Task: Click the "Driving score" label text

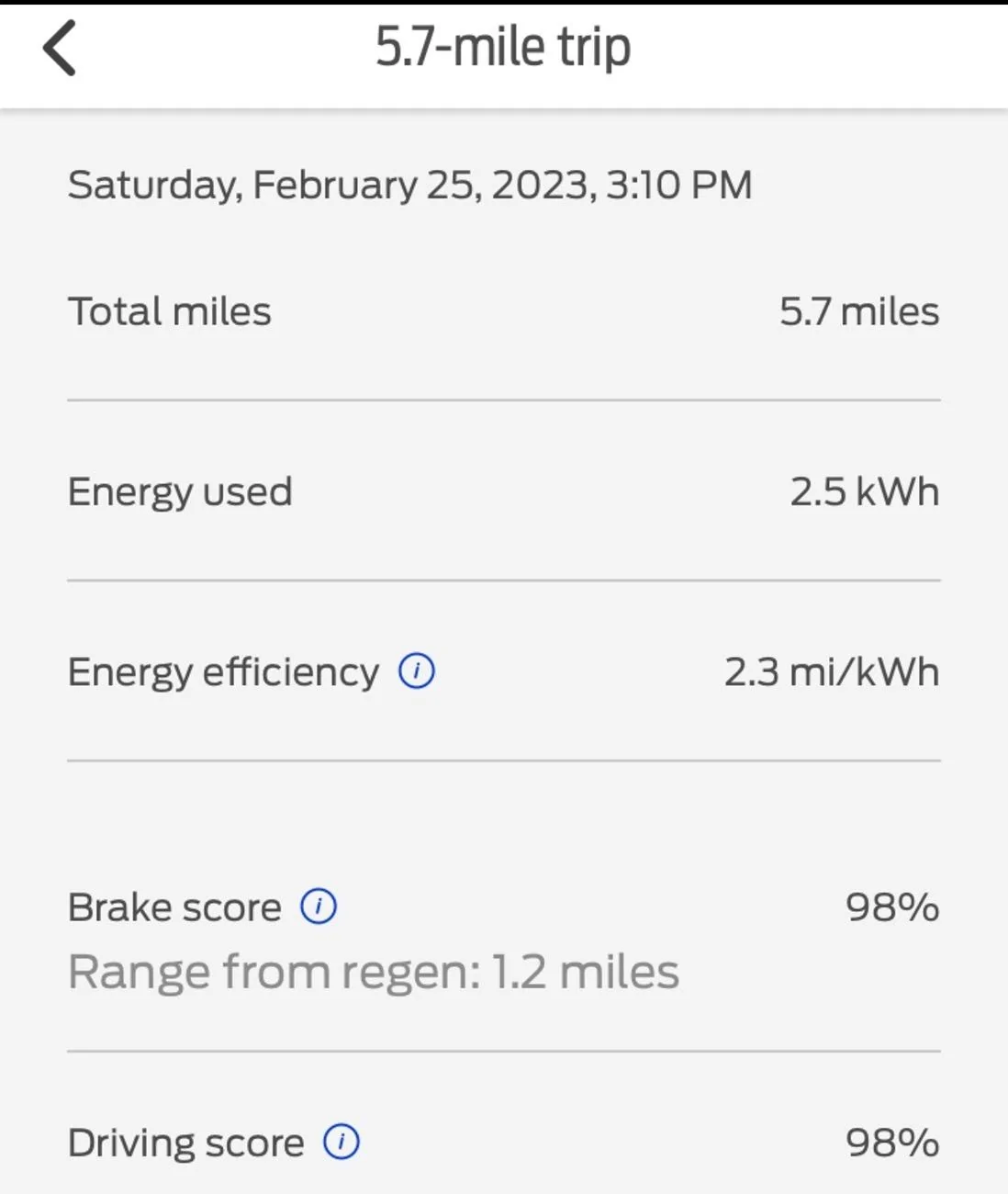Action: coord(185,1143)
